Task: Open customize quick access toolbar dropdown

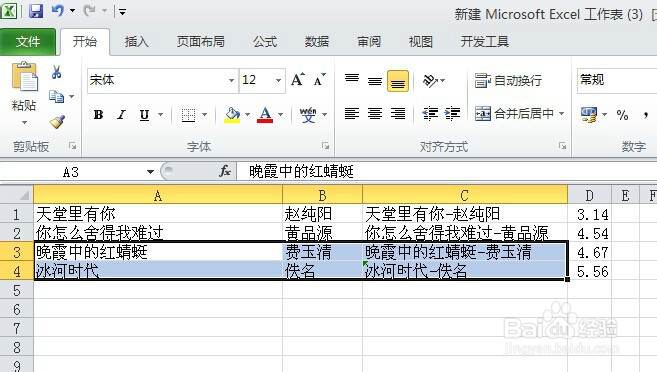Action: [x=122, y=12]
